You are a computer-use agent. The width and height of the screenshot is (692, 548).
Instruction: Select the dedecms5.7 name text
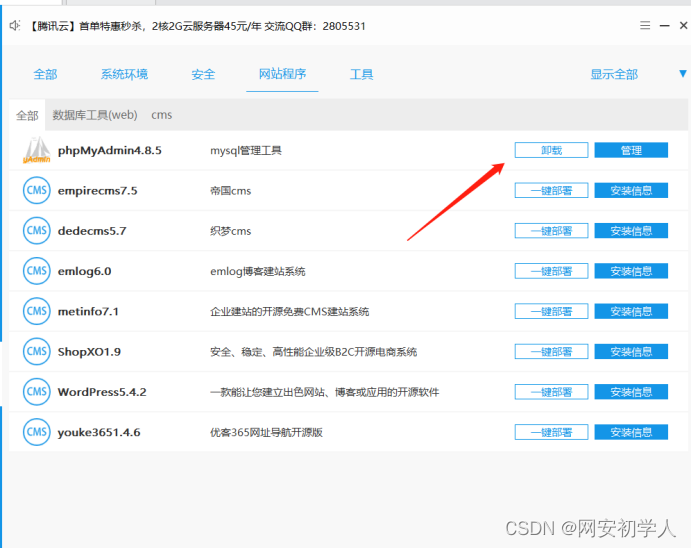pos(92,231)
